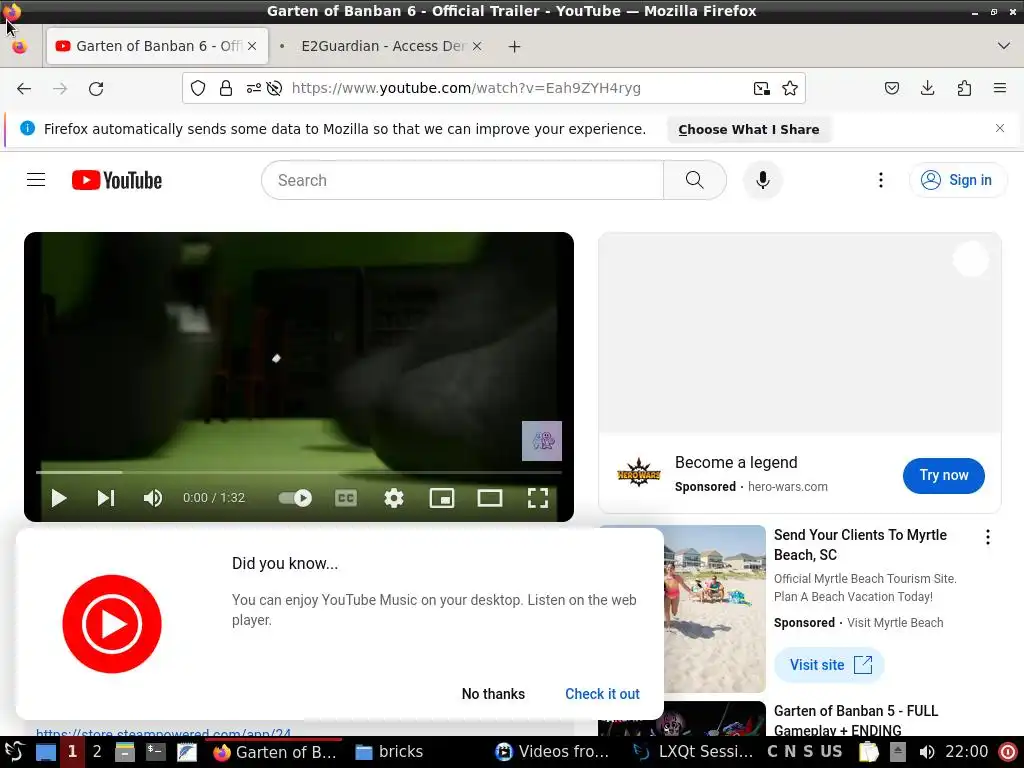Reload the current page
1024x768 pixels.
click(96, 88)
